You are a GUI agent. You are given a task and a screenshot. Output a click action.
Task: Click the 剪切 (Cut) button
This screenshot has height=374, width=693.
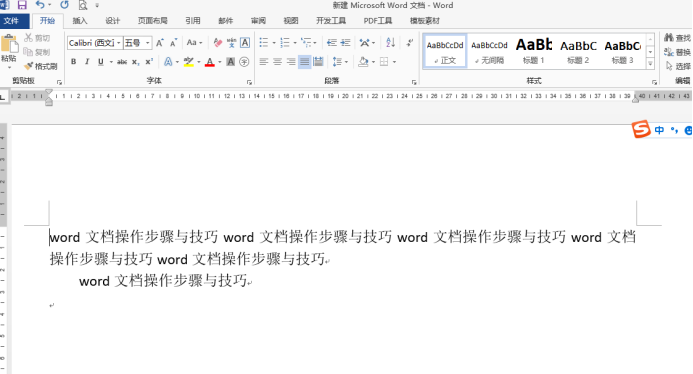[x=37, y=38]
